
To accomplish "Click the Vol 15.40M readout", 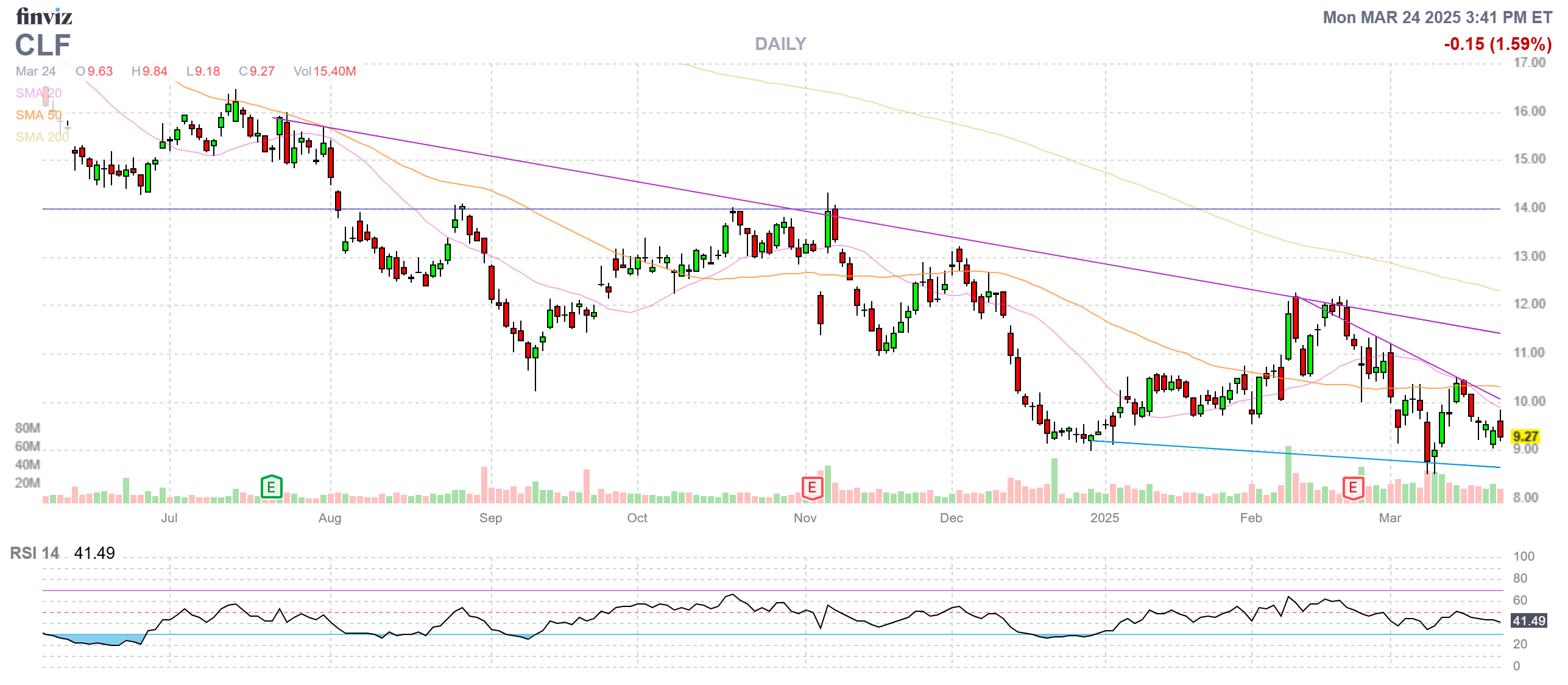I will 324,71.
